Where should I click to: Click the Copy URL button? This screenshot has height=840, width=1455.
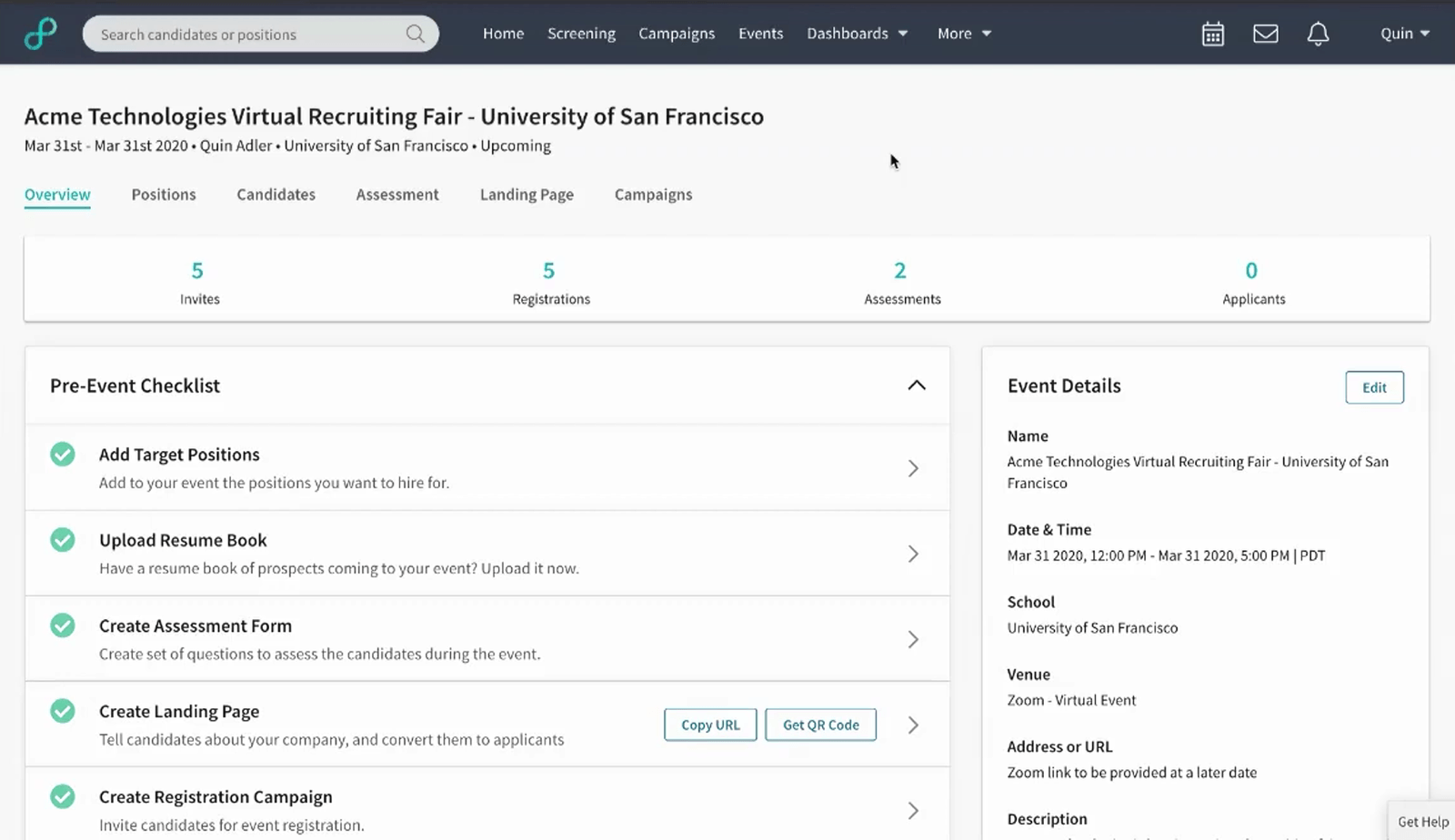(x=709, y=725)
